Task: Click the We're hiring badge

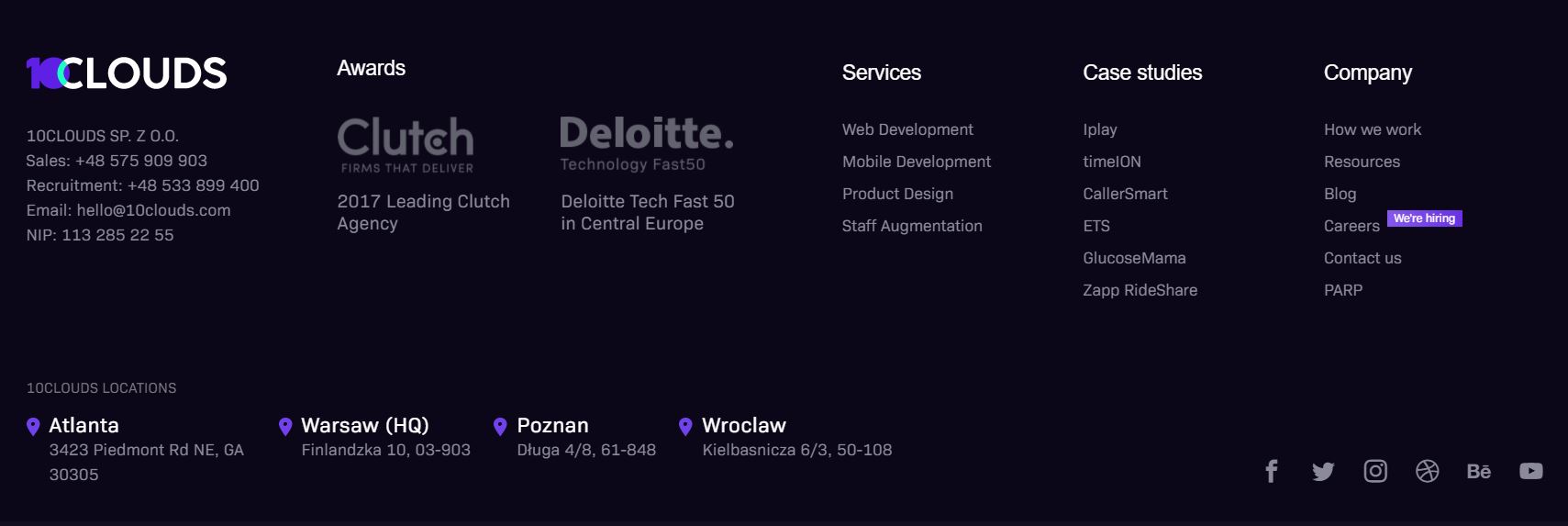Action: [x=1424, y=218]
